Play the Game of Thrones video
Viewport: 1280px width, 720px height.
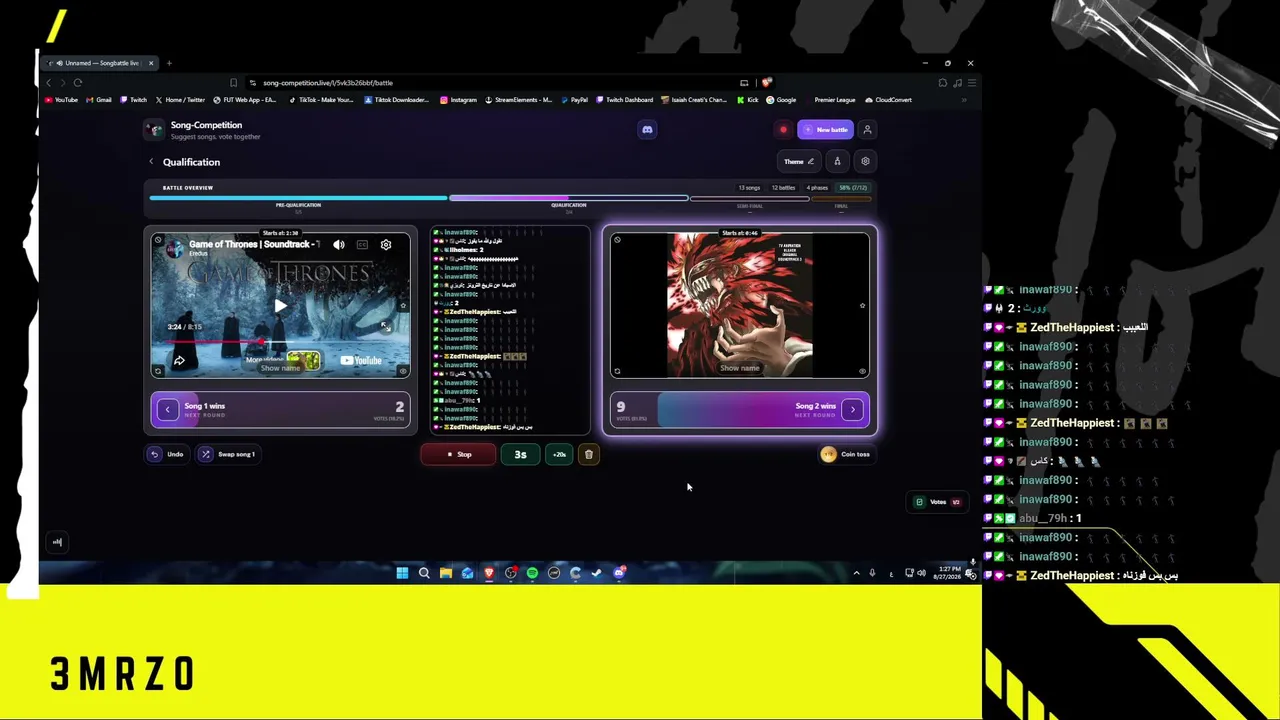click(x=281, y=306)
